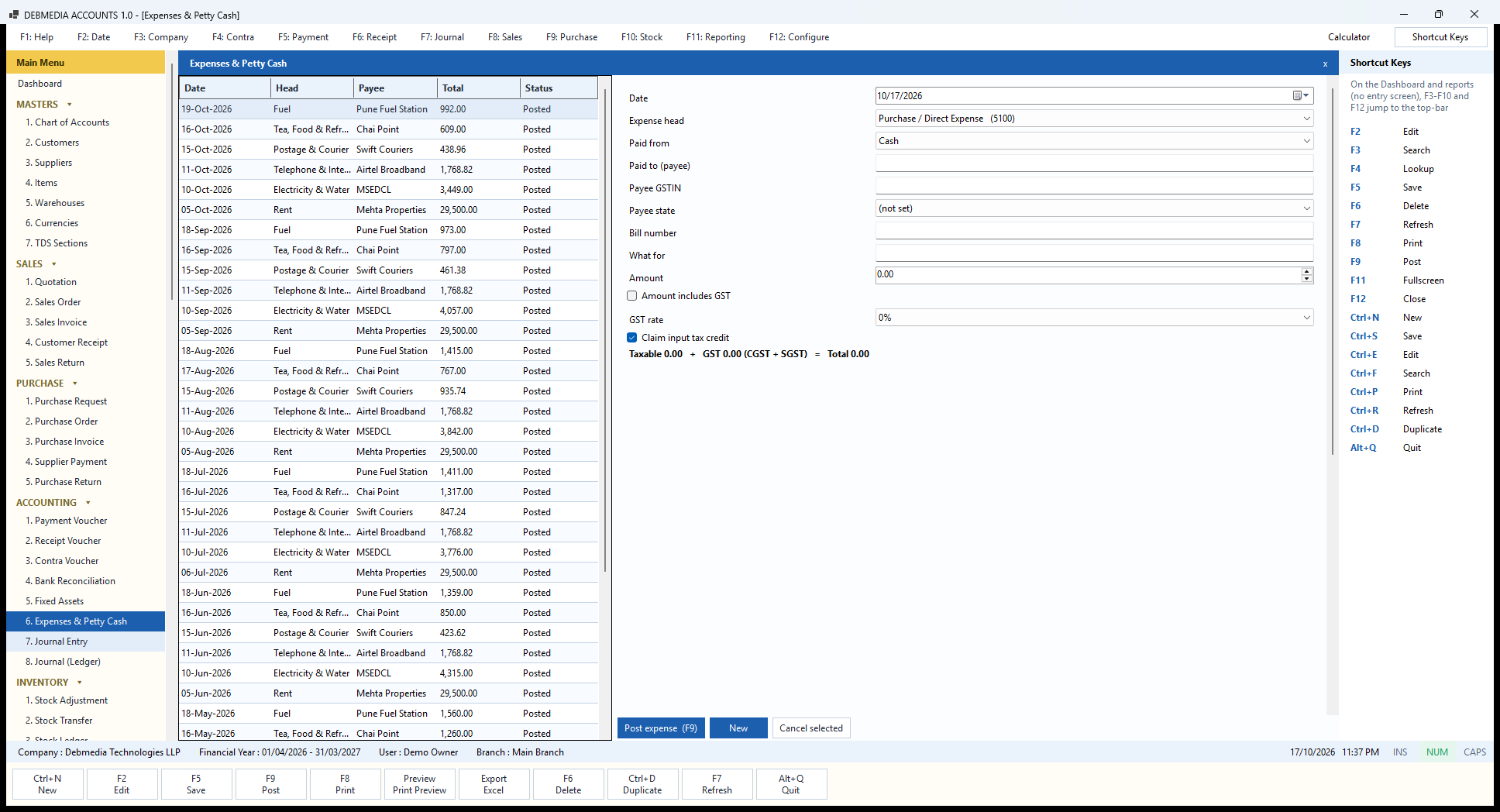Click the Cancel selected button
1500x812 pixels.
tap(811, 728)
